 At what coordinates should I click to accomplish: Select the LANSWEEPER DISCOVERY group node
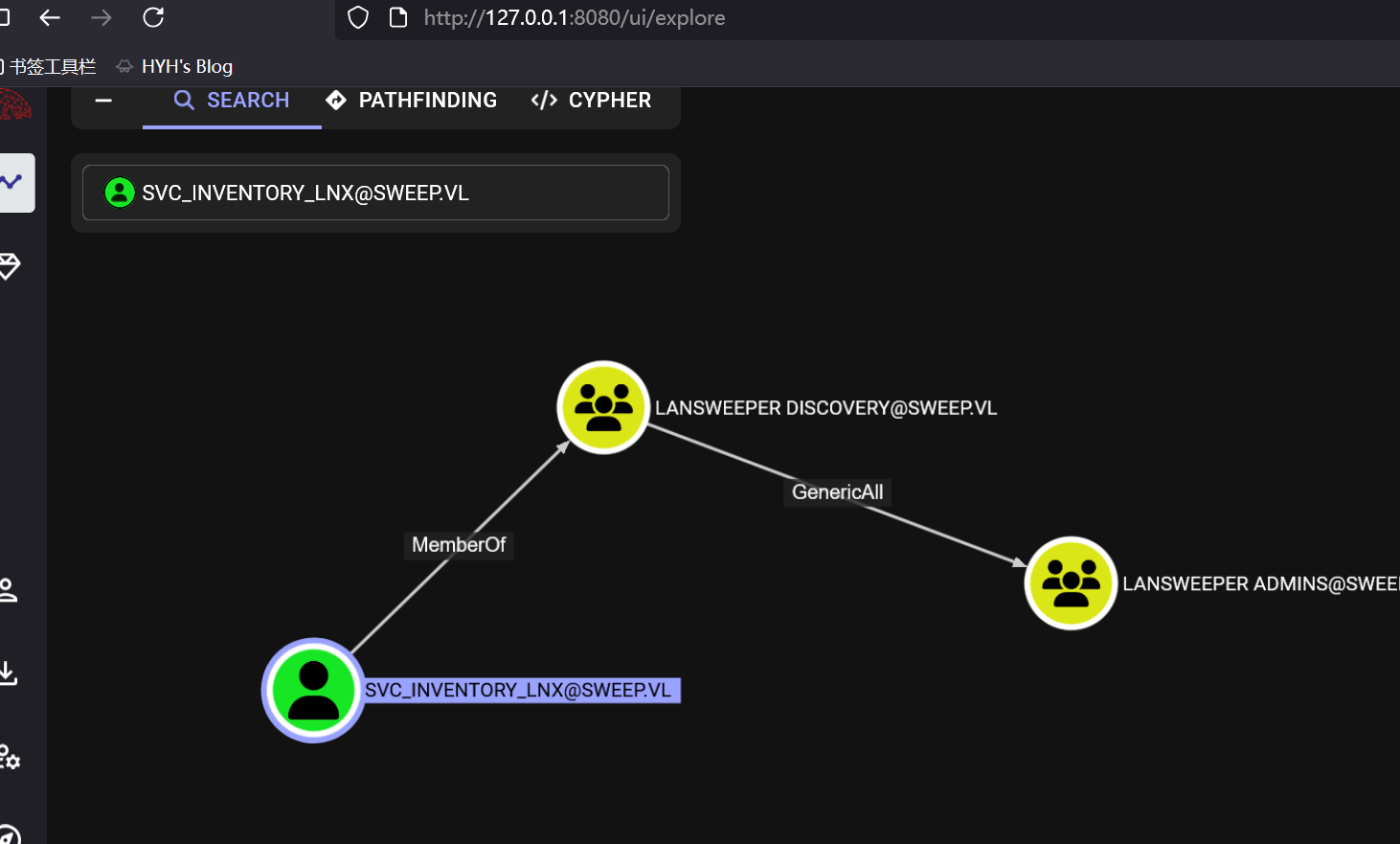pos(603,407)
